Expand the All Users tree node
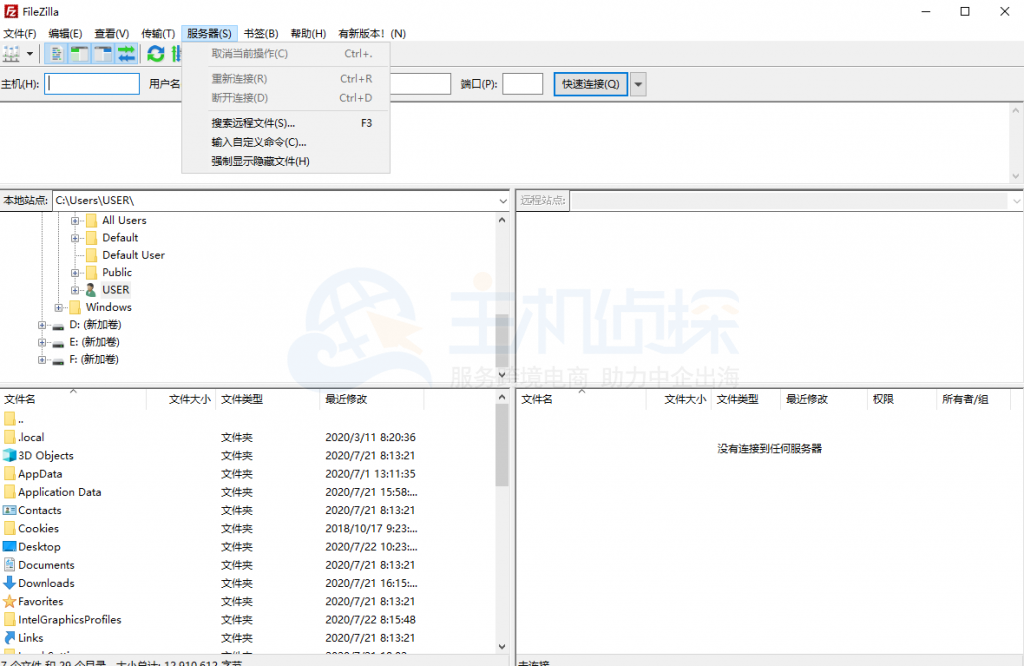Viewport: 1024px width, 666px height. point(75,221)
